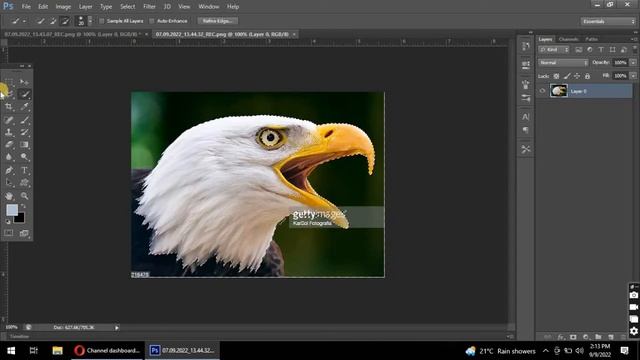Toggle filter for pixel layers

pyautogui.click(x=578, y=50)
